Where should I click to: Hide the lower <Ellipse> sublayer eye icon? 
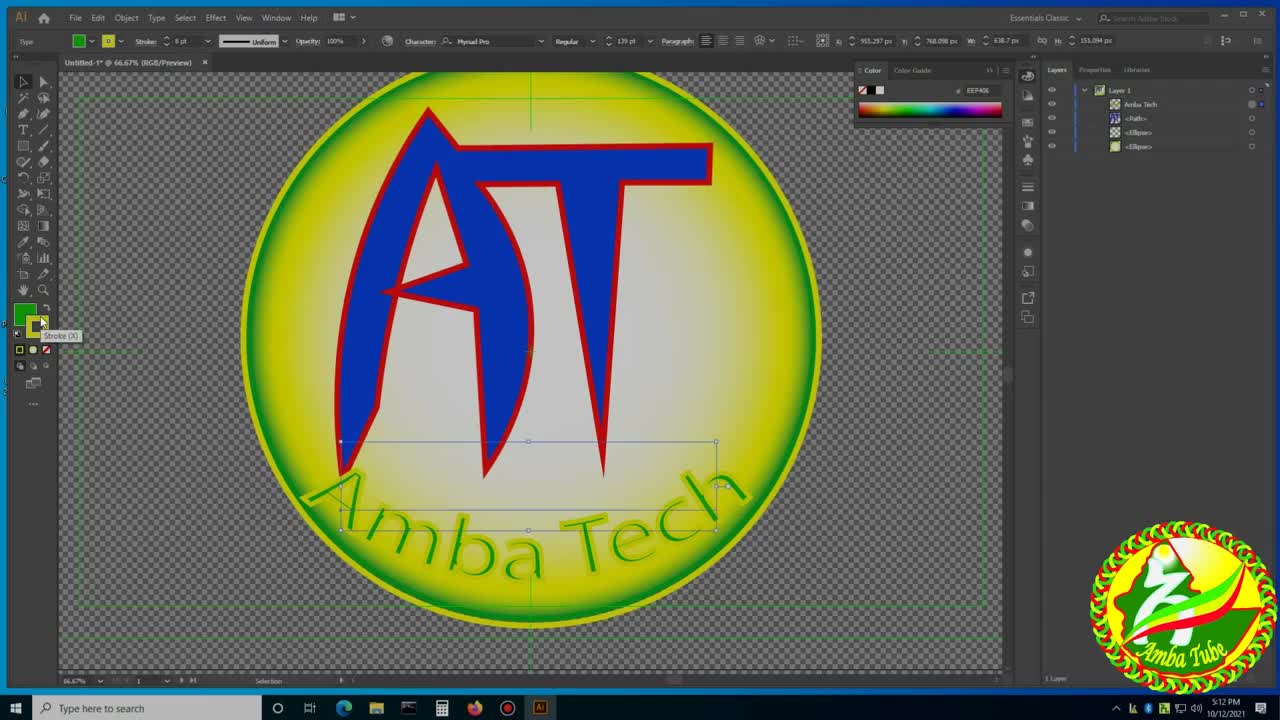click(1051, 146)
